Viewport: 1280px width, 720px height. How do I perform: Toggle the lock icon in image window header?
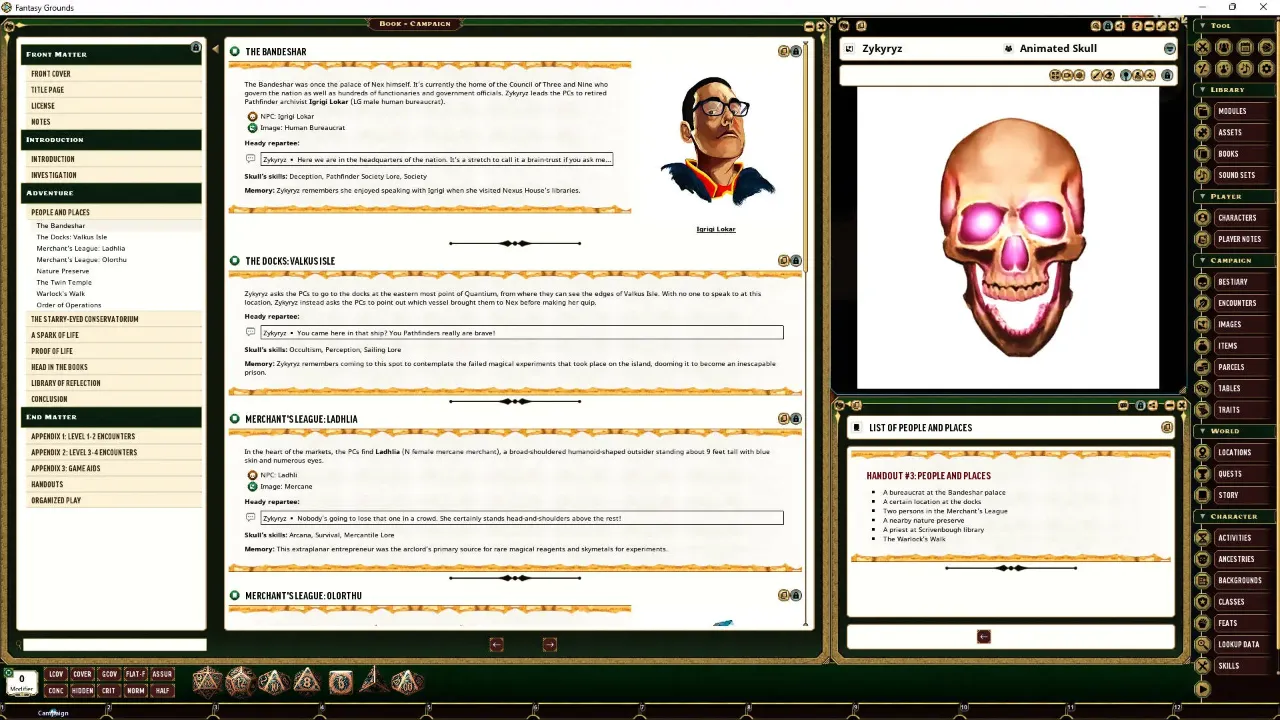(1108, 26)
